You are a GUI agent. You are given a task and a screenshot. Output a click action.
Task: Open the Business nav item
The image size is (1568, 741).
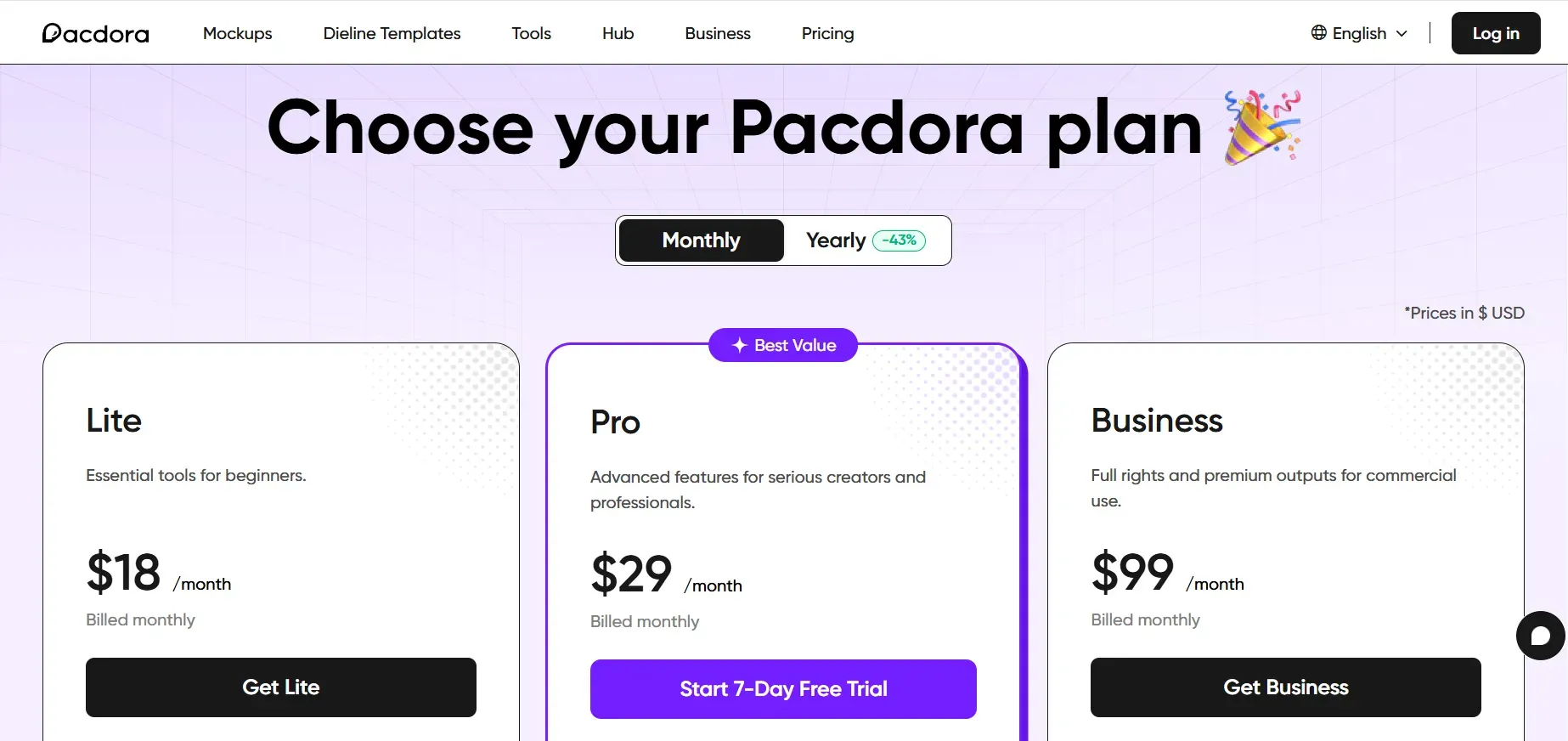tap(718, 33)
